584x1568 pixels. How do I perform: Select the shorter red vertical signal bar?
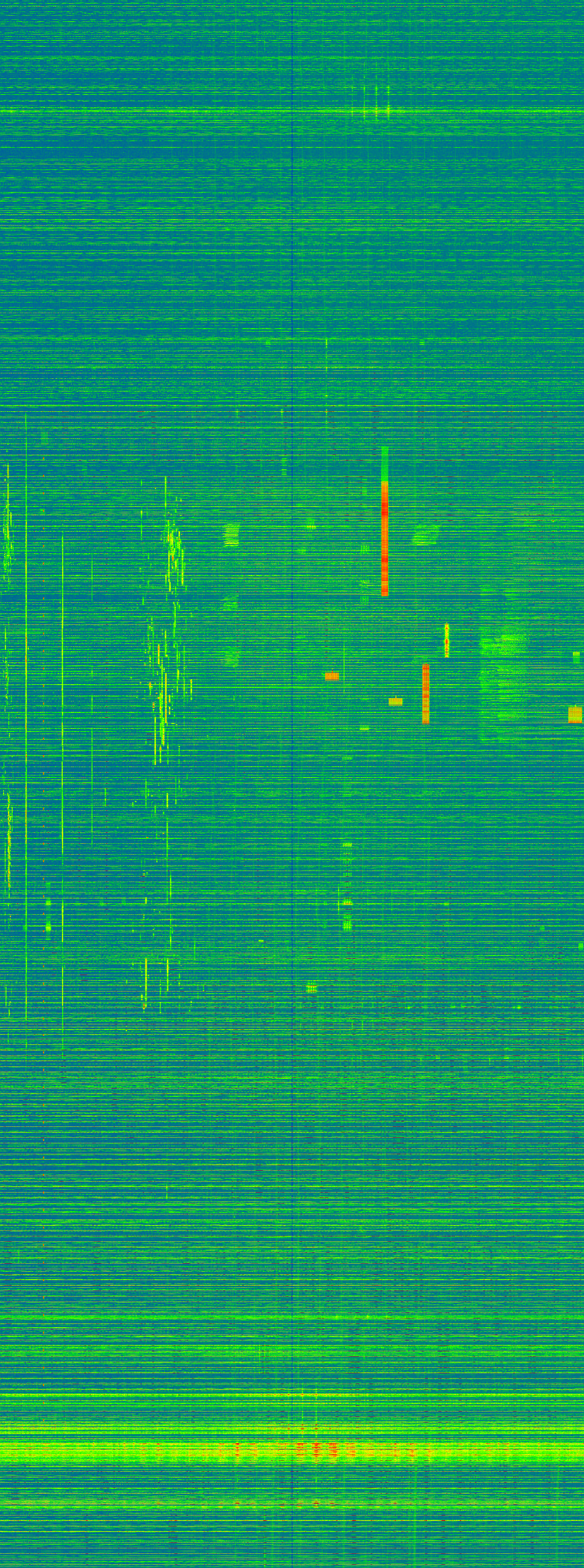pyautogui.click(x=426, y=693)
